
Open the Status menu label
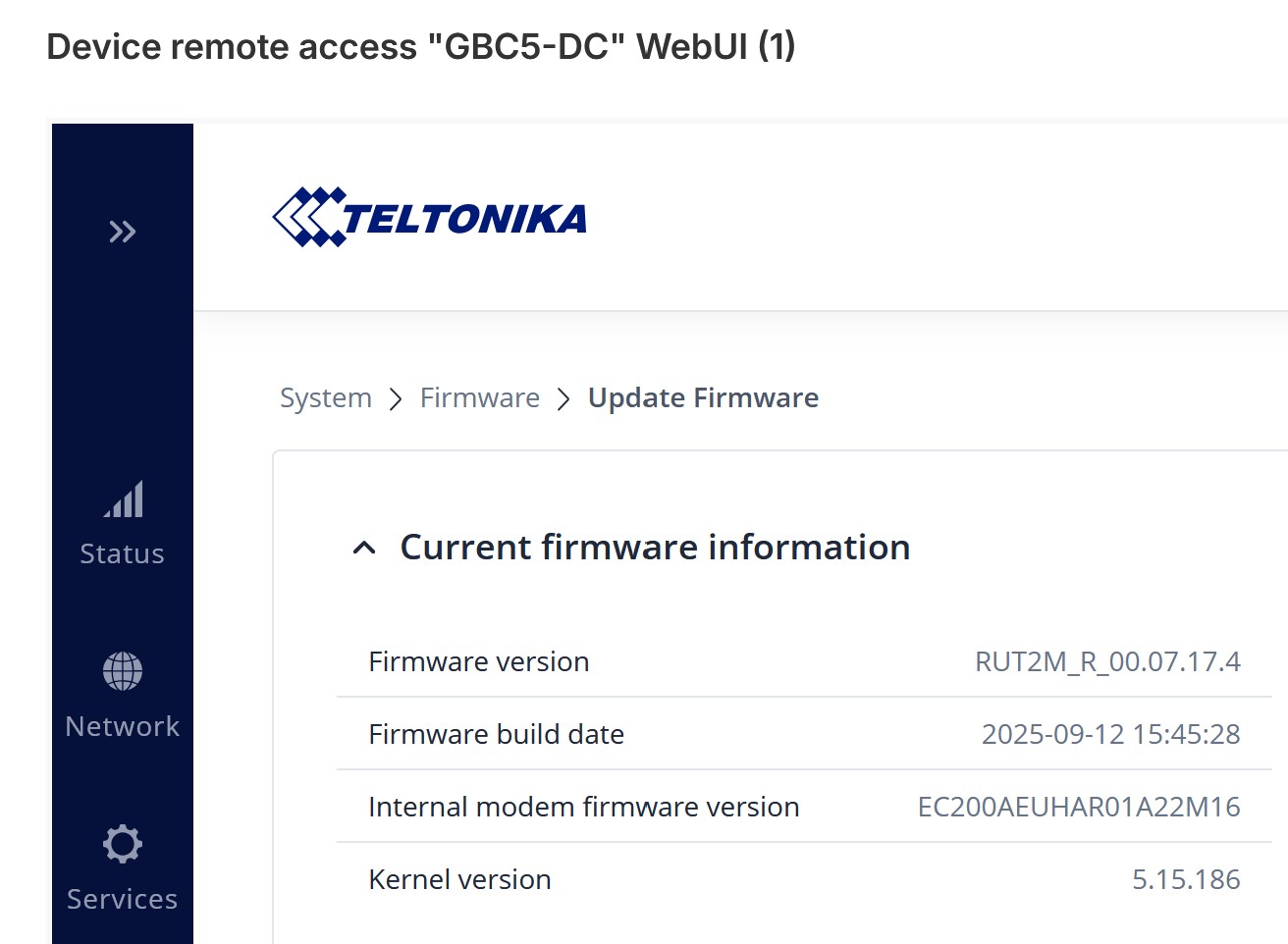[x=122, y=553]
